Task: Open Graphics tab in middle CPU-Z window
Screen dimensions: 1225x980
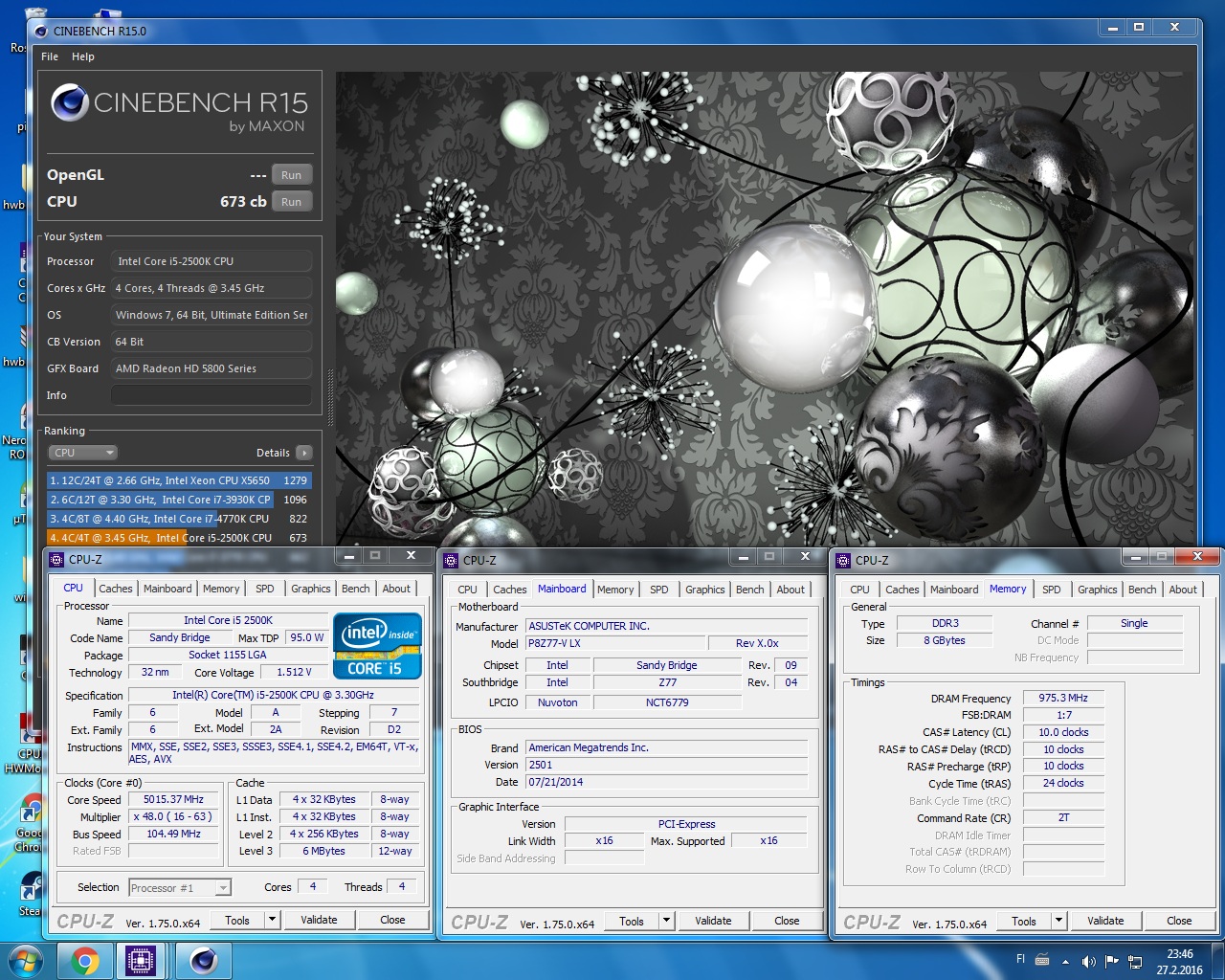Action: tap(705, 590)
